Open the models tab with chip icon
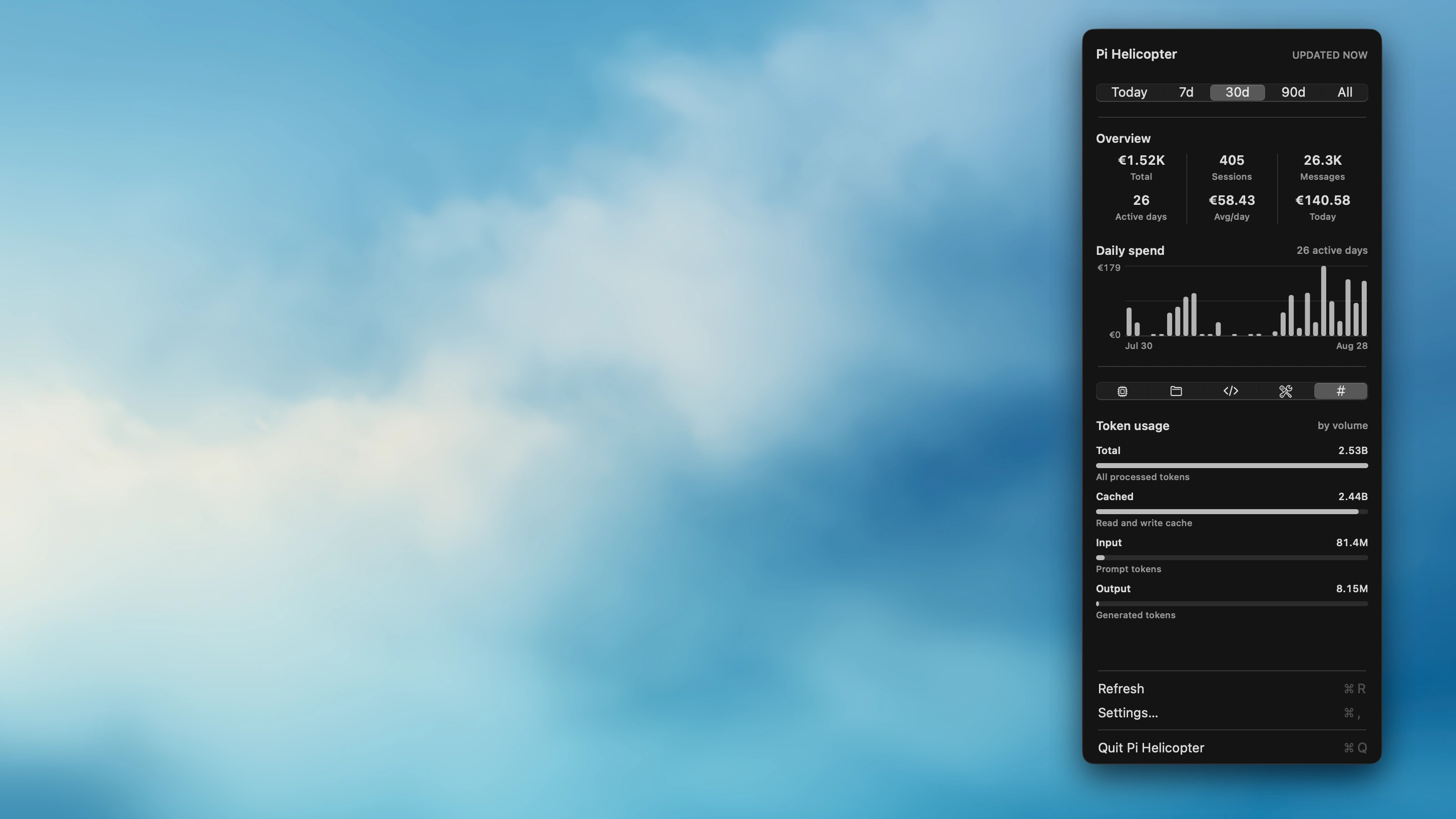The image size is (1456, 819). tap(1122, 391)
